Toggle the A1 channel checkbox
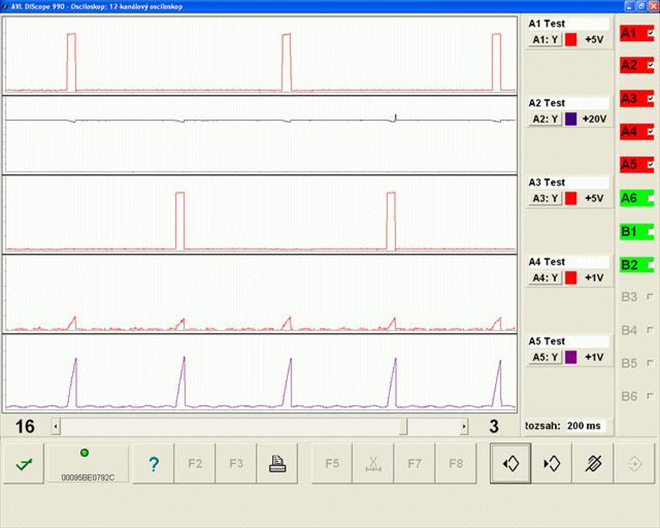This screenshot has width=660, height=528. pos(650,33)
